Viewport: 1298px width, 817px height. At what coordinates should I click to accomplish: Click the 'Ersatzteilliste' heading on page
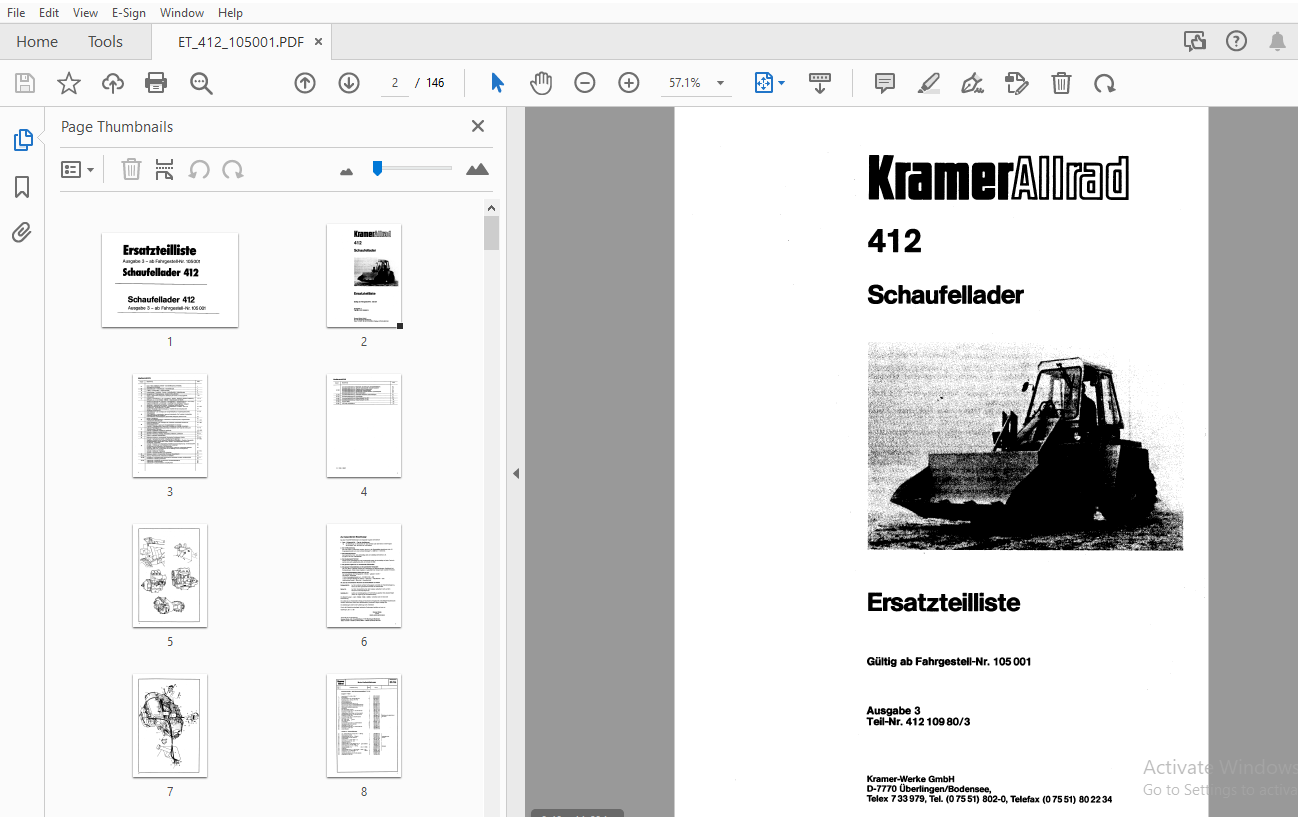[943, 603]
